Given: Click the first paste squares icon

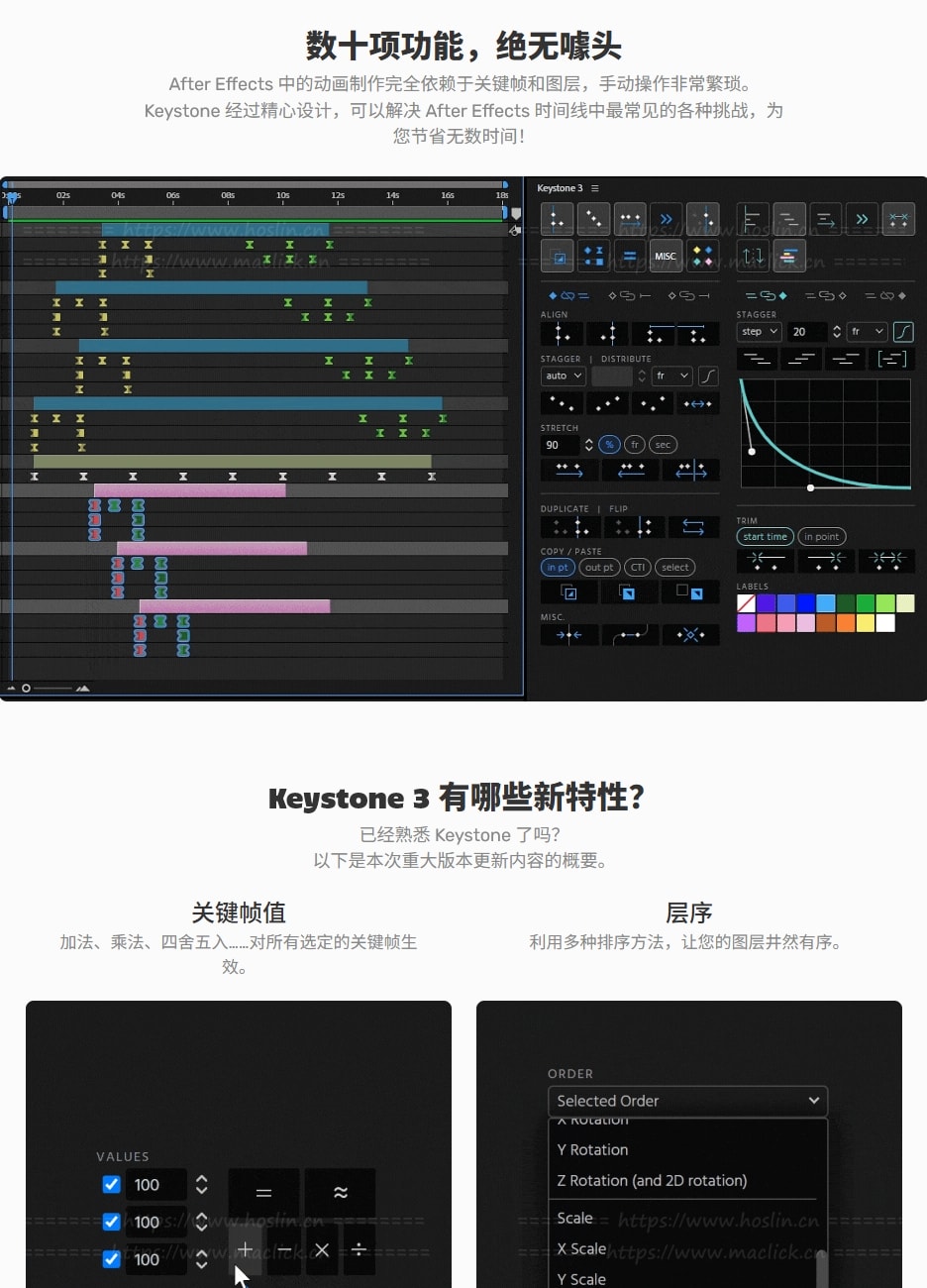Looking at the screenshot, I should (x=569, y=591).
